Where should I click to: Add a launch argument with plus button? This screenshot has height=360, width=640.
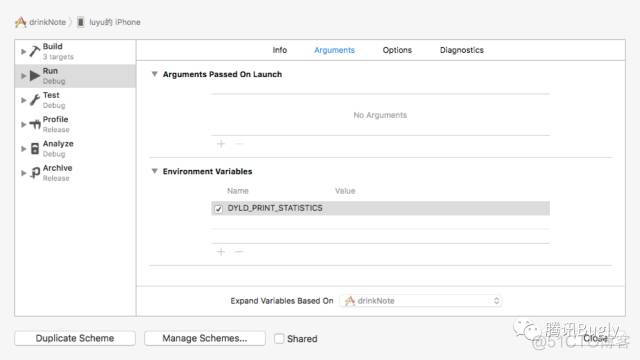[221, 144]
